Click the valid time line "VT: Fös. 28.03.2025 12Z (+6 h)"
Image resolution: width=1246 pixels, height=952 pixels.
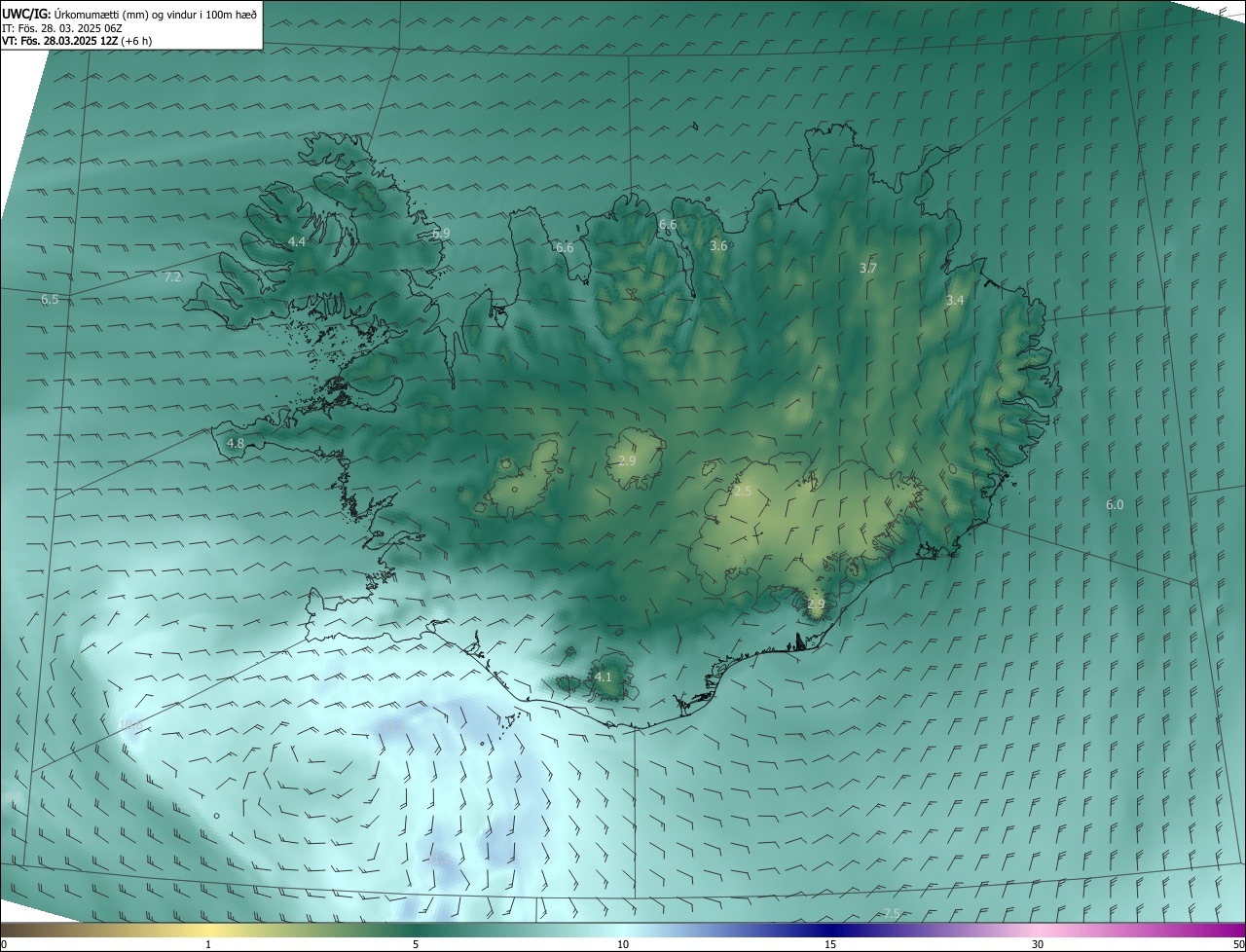(77, 41)
